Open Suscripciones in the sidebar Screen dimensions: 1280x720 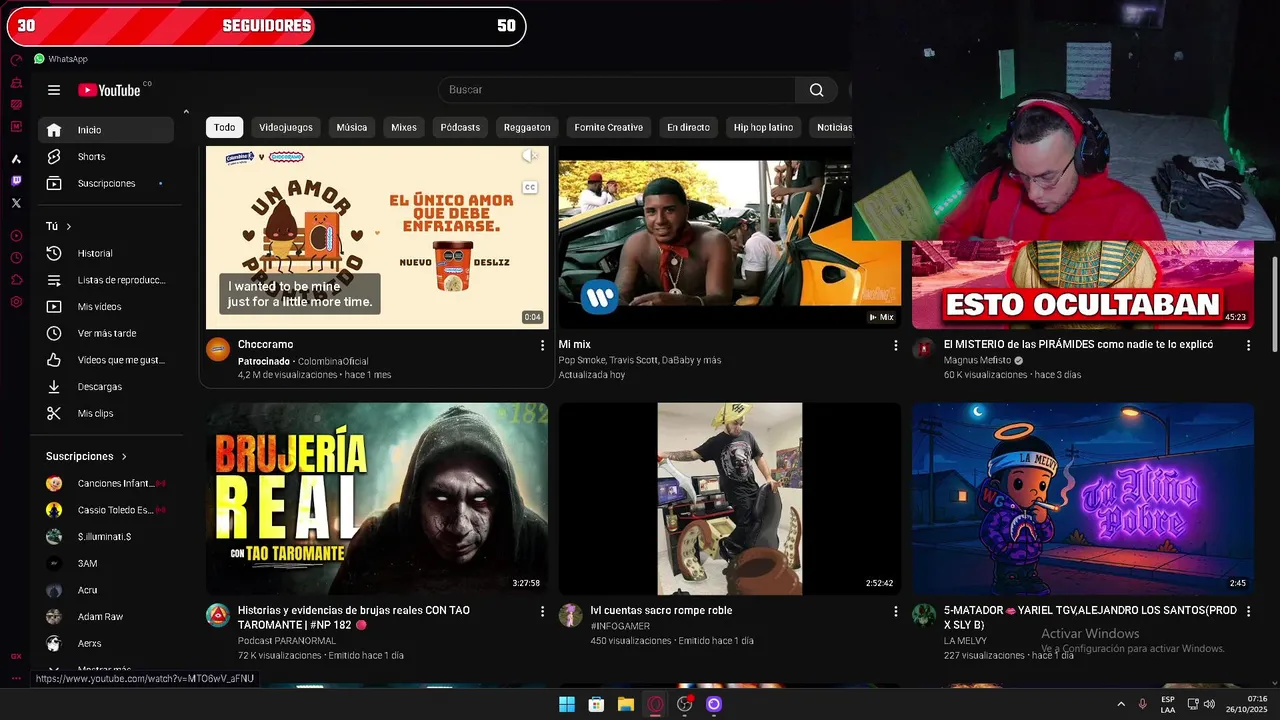coord(106,184)
